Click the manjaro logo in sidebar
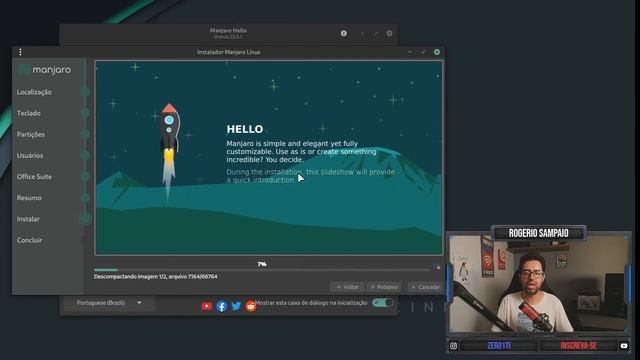 coord(45,70)
